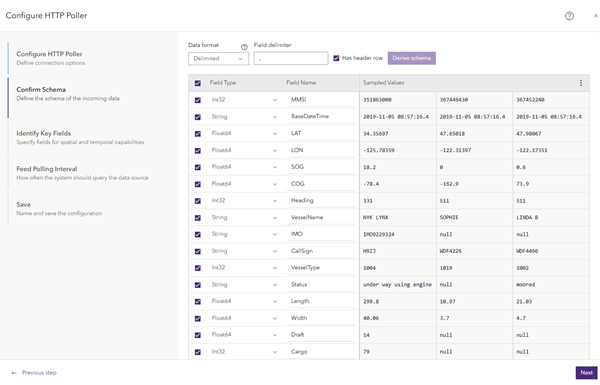Toggle the Has header row checkbox
This screenshot has width=600, height=385.
pyautogui.click(x=336, y=58)
